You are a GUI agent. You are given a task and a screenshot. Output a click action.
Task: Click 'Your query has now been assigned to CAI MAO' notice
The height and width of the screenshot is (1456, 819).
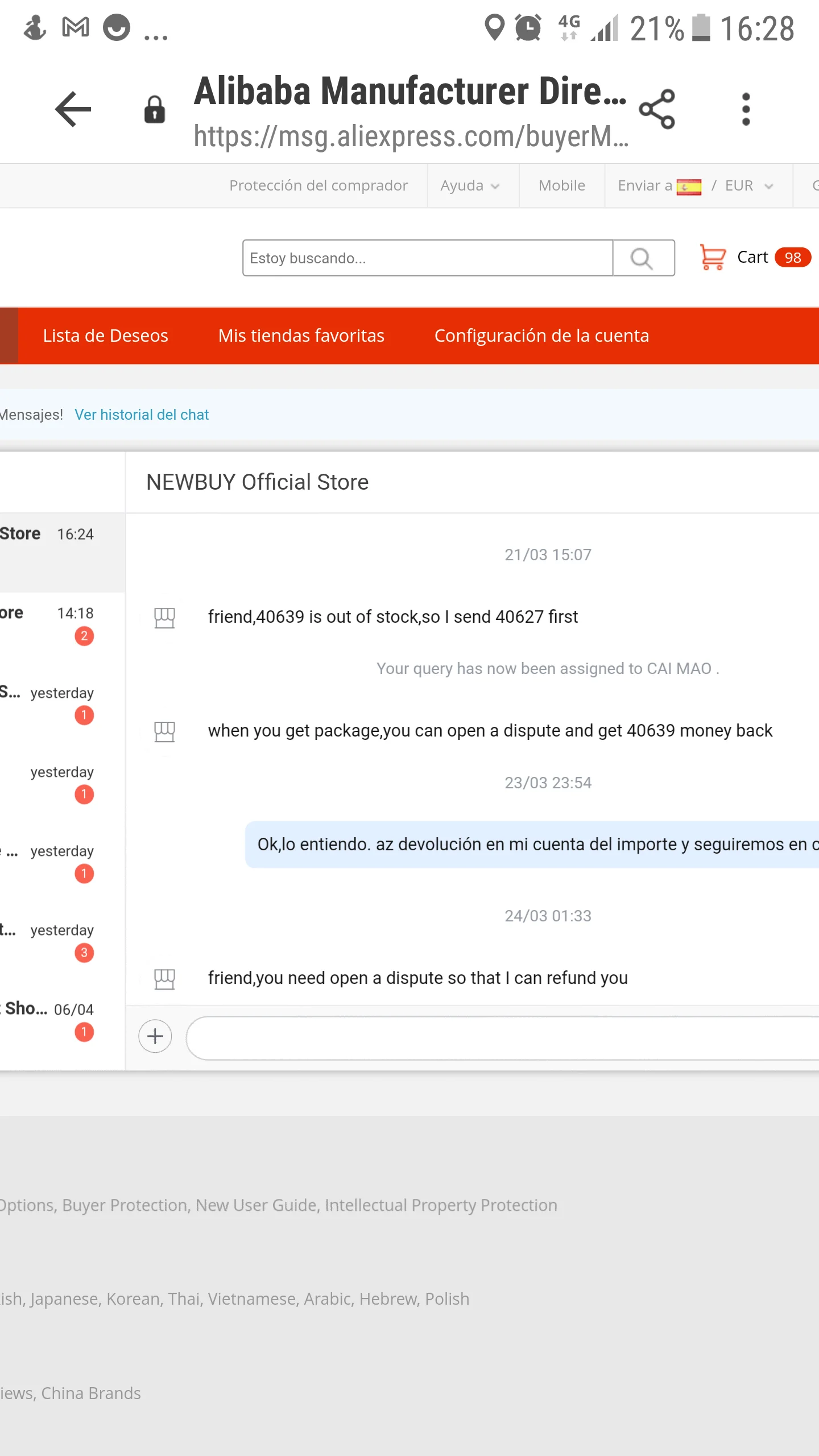(x=548, y=669)
